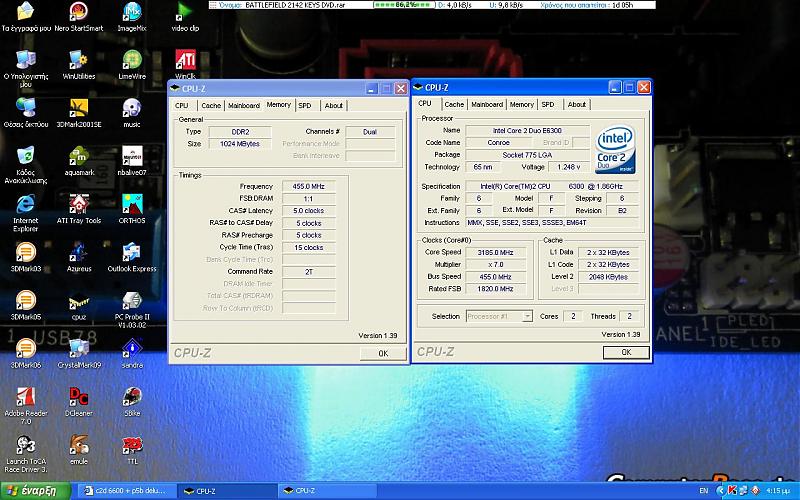Screen dimensions: 800x500
Task: Click the CAS# Latency 5.0 clocks value
Action: 309,211
